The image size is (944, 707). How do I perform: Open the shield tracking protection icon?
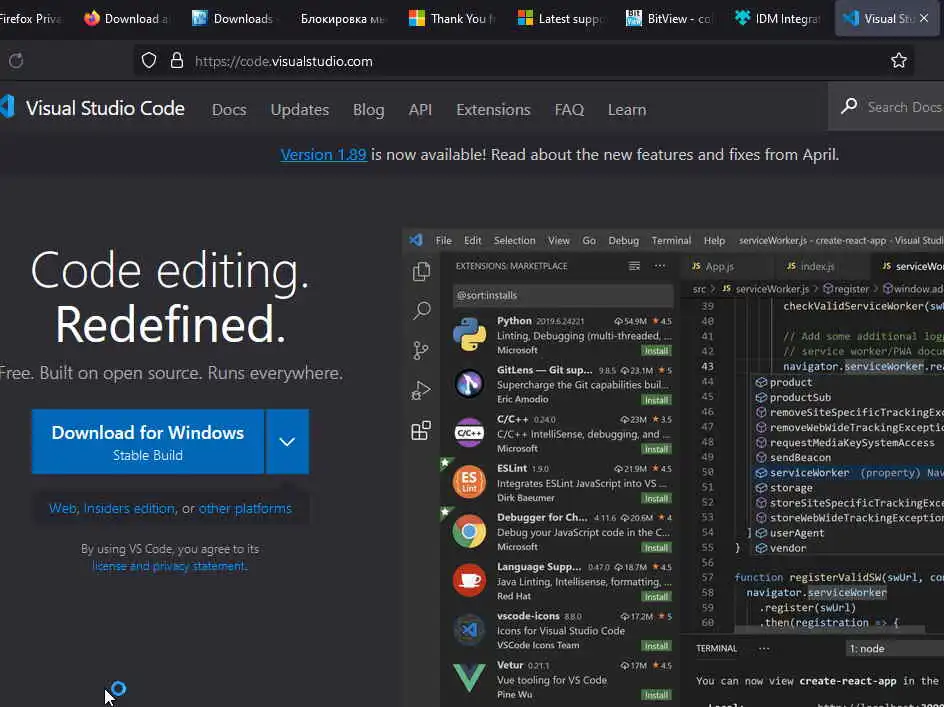pyautogui.click(x=149, y=60)
